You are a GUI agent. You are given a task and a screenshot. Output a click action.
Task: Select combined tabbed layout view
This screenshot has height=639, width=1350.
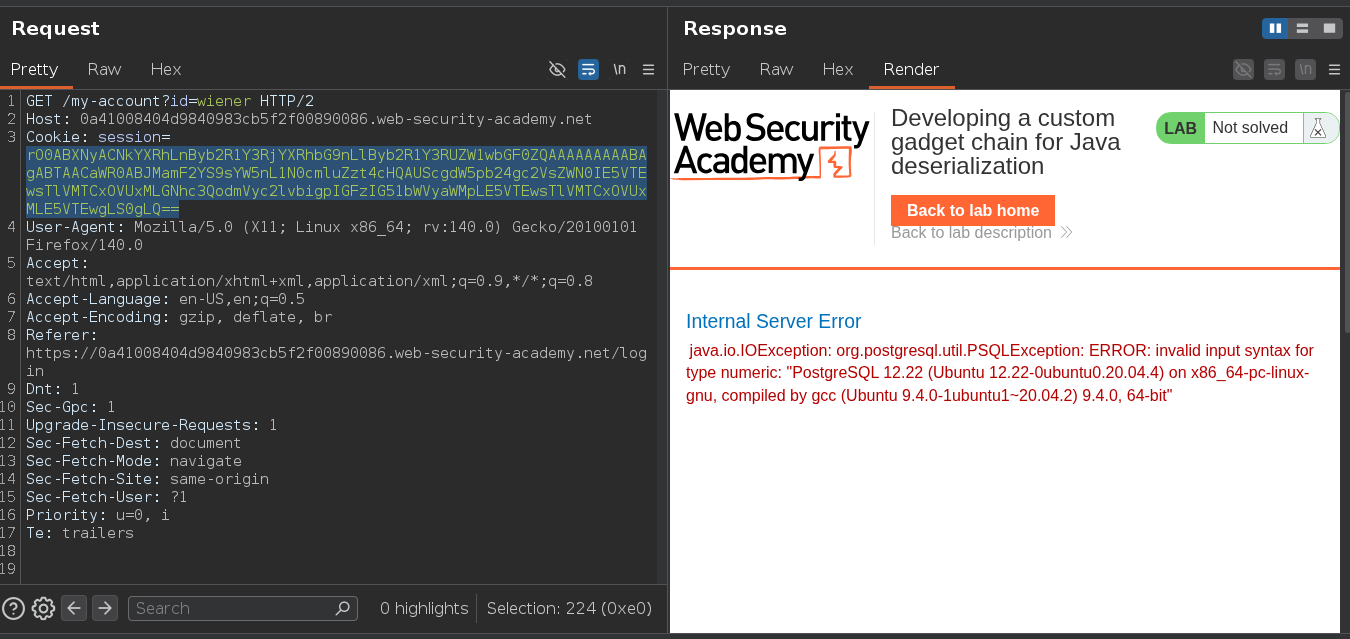pyautogui.click(x=1329, y=28)
